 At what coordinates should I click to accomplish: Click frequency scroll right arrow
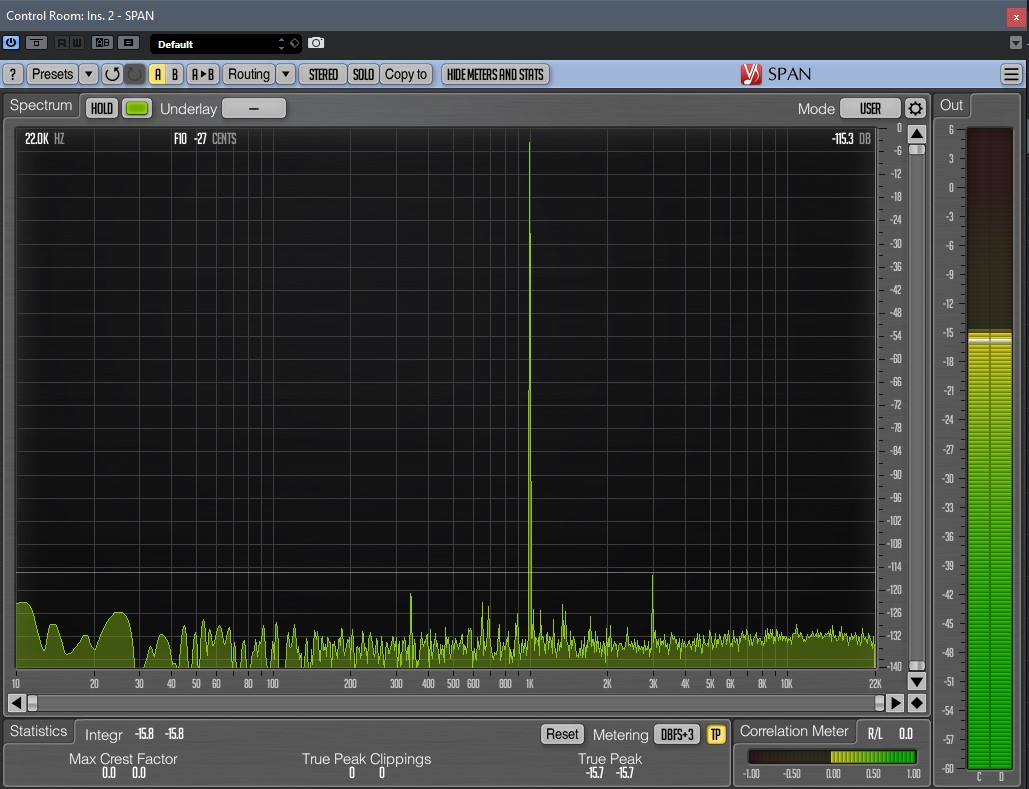pos(894,703)
